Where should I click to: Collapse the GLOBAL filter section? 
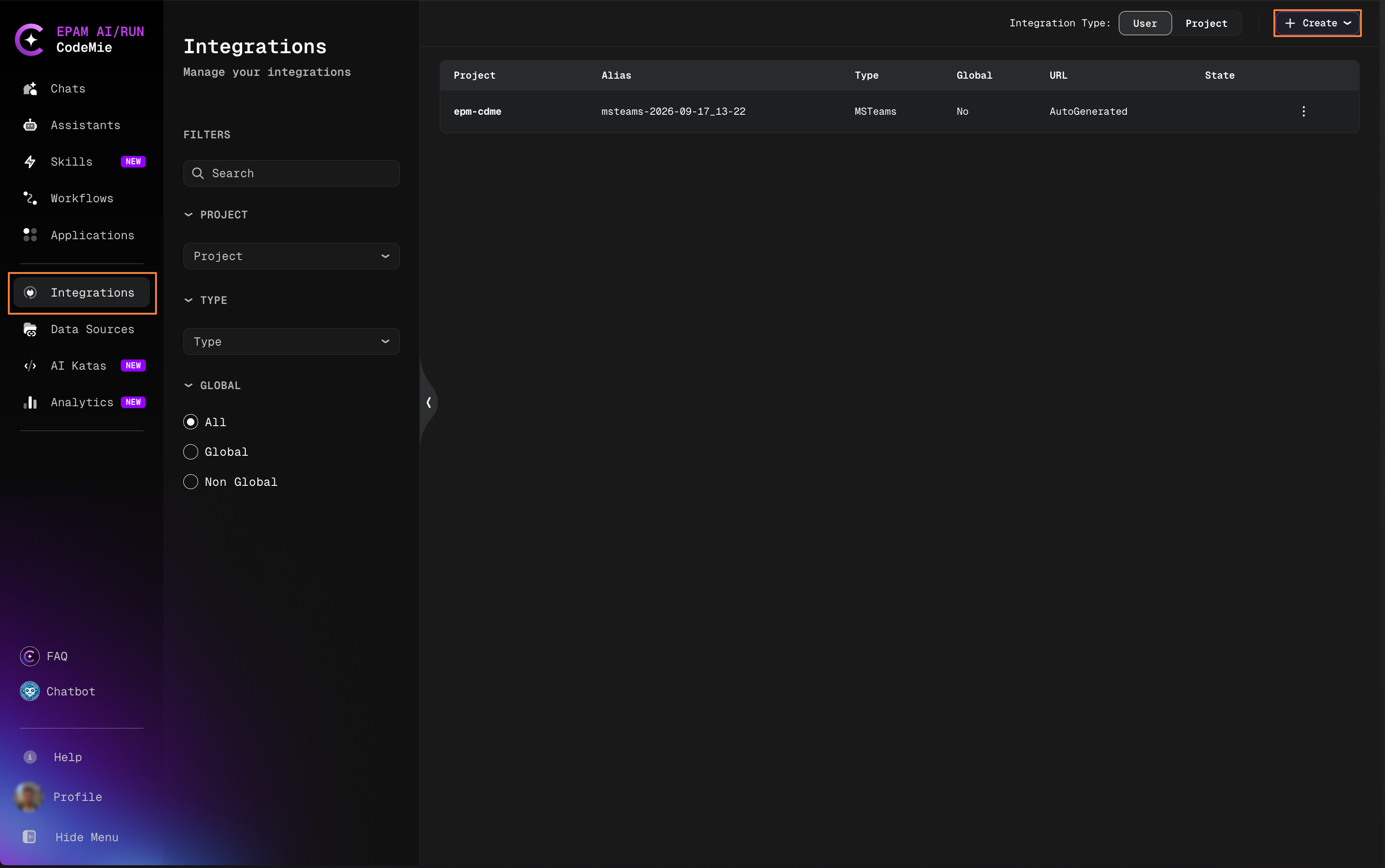(188, 386)
